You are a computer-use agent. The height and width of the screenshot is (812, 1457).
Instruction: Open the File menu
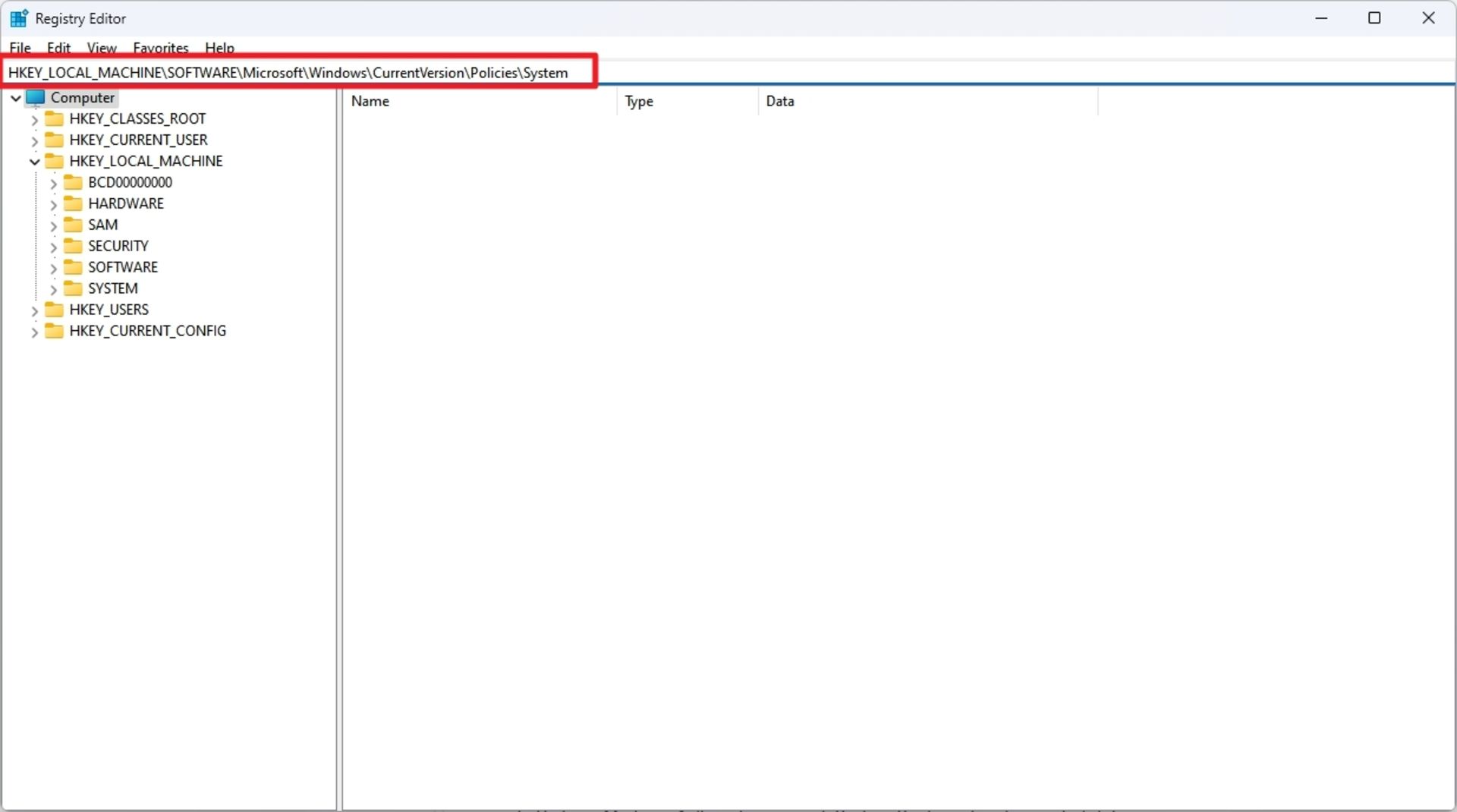(x=20, y=48)
